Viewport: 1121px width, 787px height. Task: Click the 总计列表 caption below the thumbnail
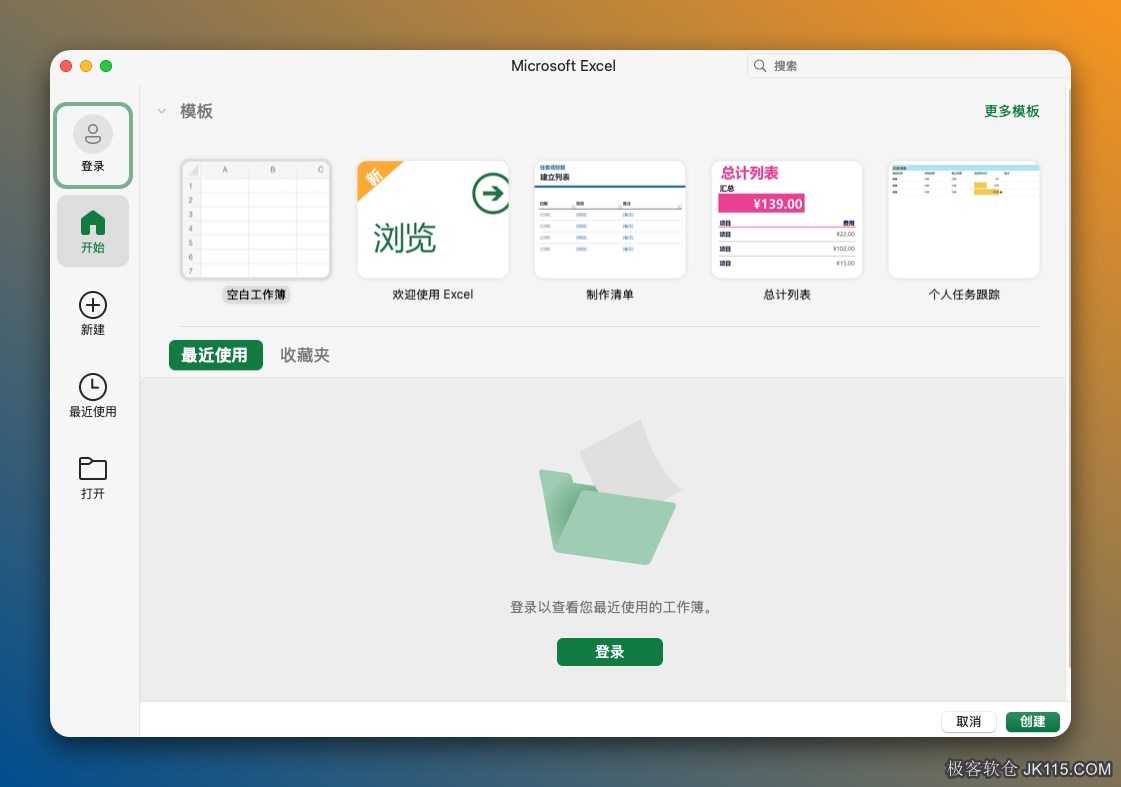[x=786, y=294]
